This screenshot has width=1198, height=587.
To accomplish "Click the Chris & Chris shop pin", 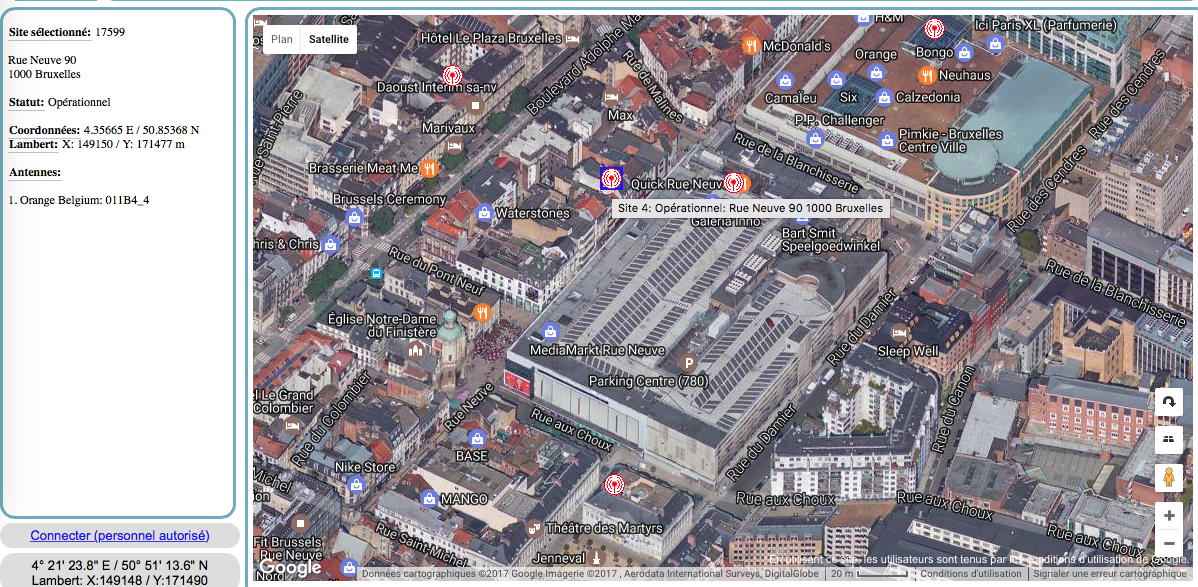I will coord(330,245).
